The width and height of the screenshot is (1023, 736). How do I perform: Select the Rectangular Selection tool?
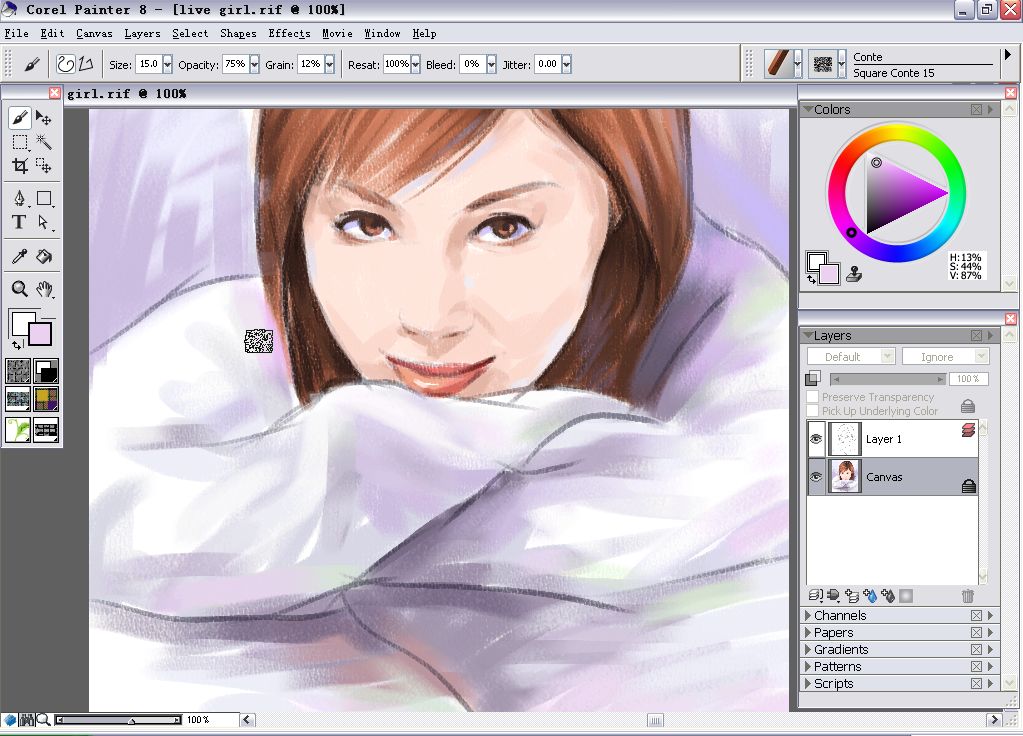click(20, 142)
